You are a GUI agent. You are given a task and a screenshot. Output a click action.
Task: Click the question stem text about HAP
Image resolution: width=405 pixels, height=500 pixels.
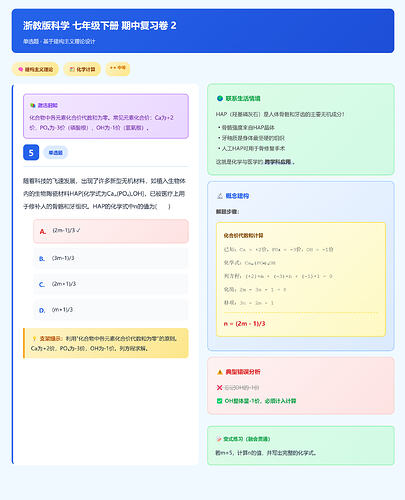coord(104,194)
